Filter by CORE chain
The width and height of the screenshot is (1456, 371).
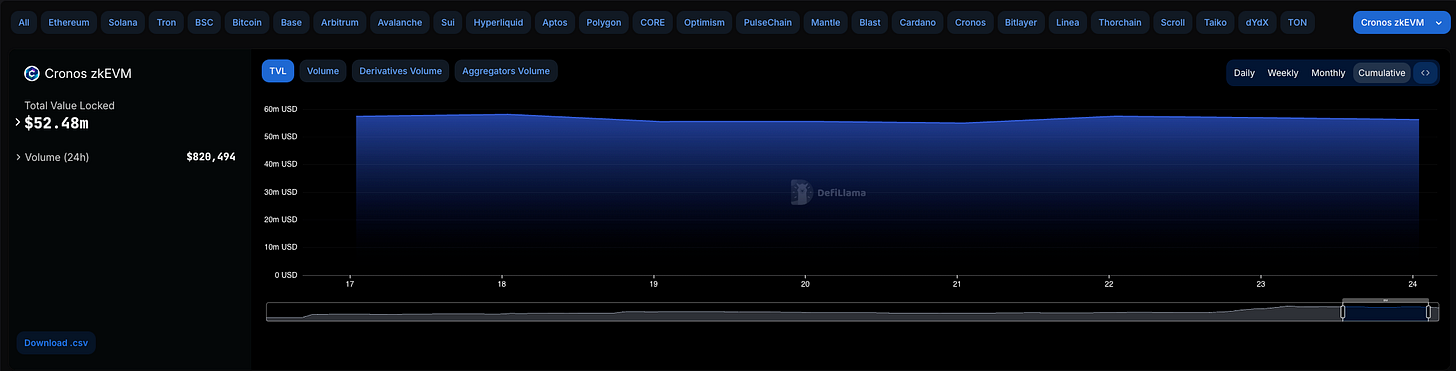(x=652, y=22)
